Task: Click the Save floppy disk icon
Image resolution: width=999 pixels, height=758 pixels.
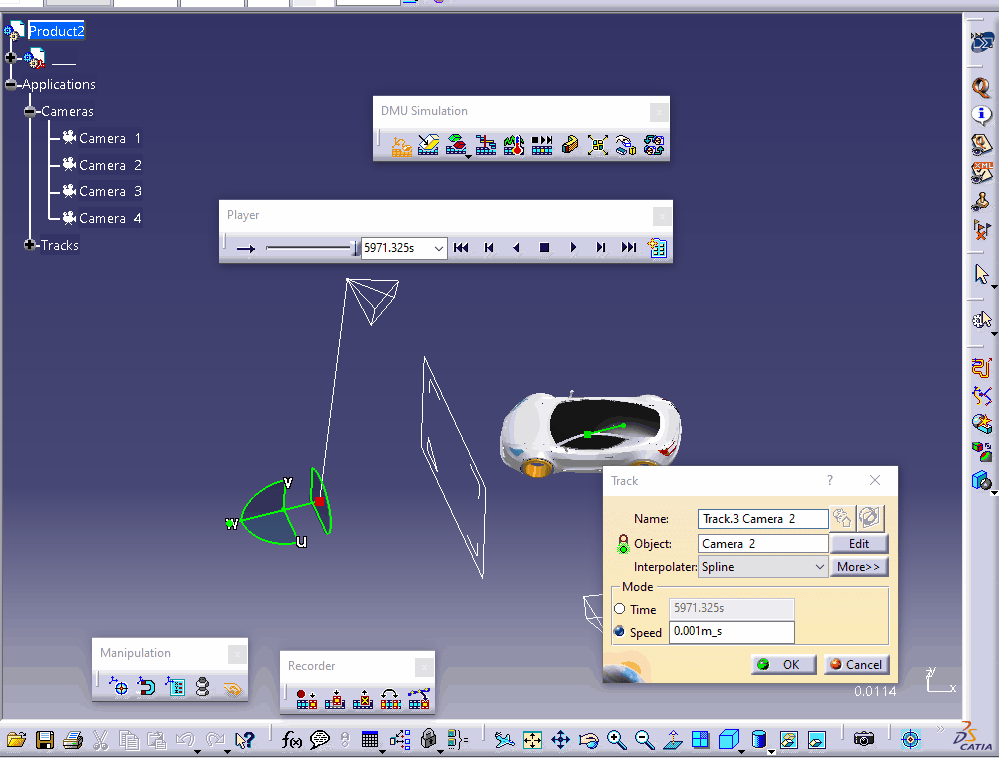Action: [45, 740]
